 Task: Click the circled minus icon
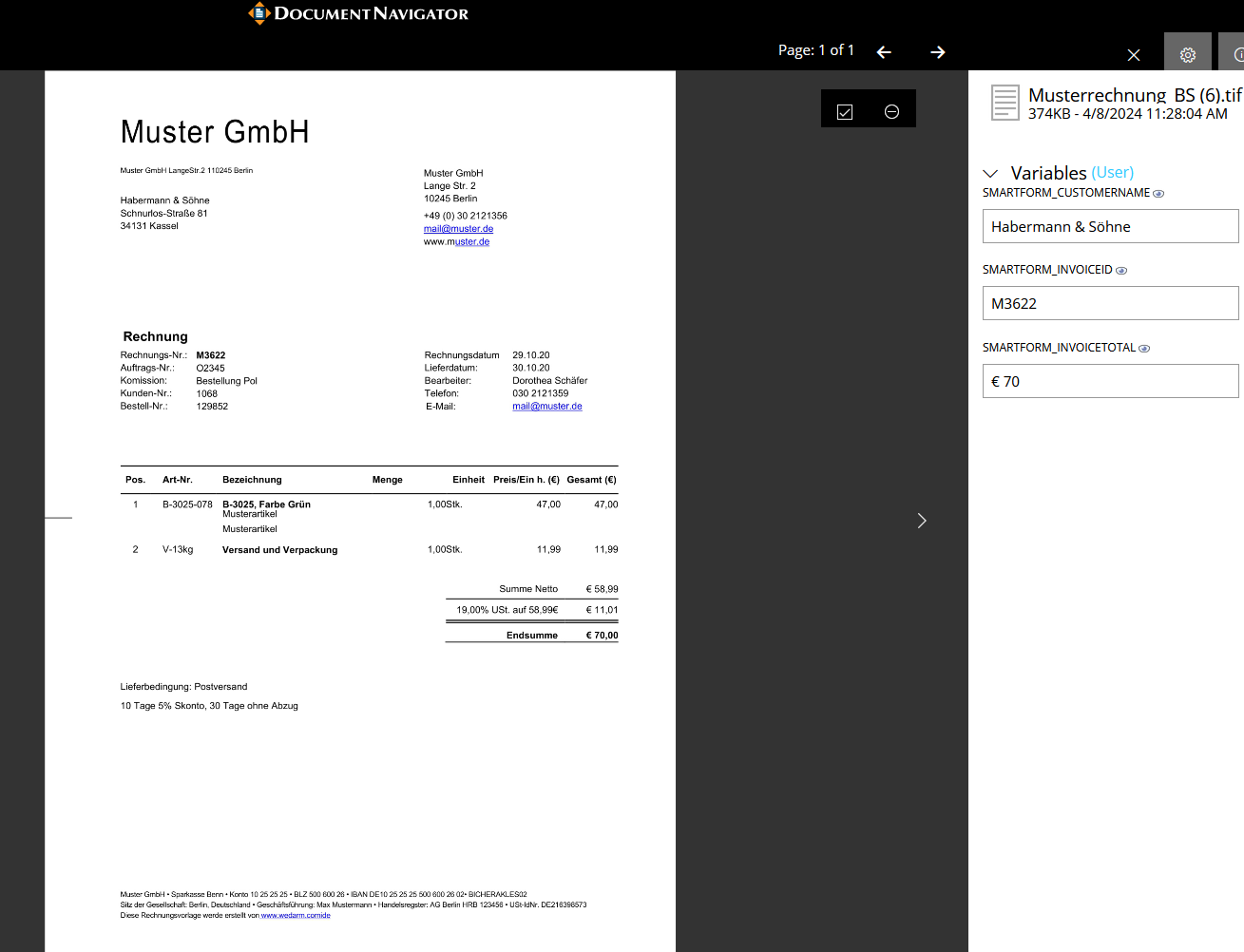pyautogui.click(x=891, y=111)
